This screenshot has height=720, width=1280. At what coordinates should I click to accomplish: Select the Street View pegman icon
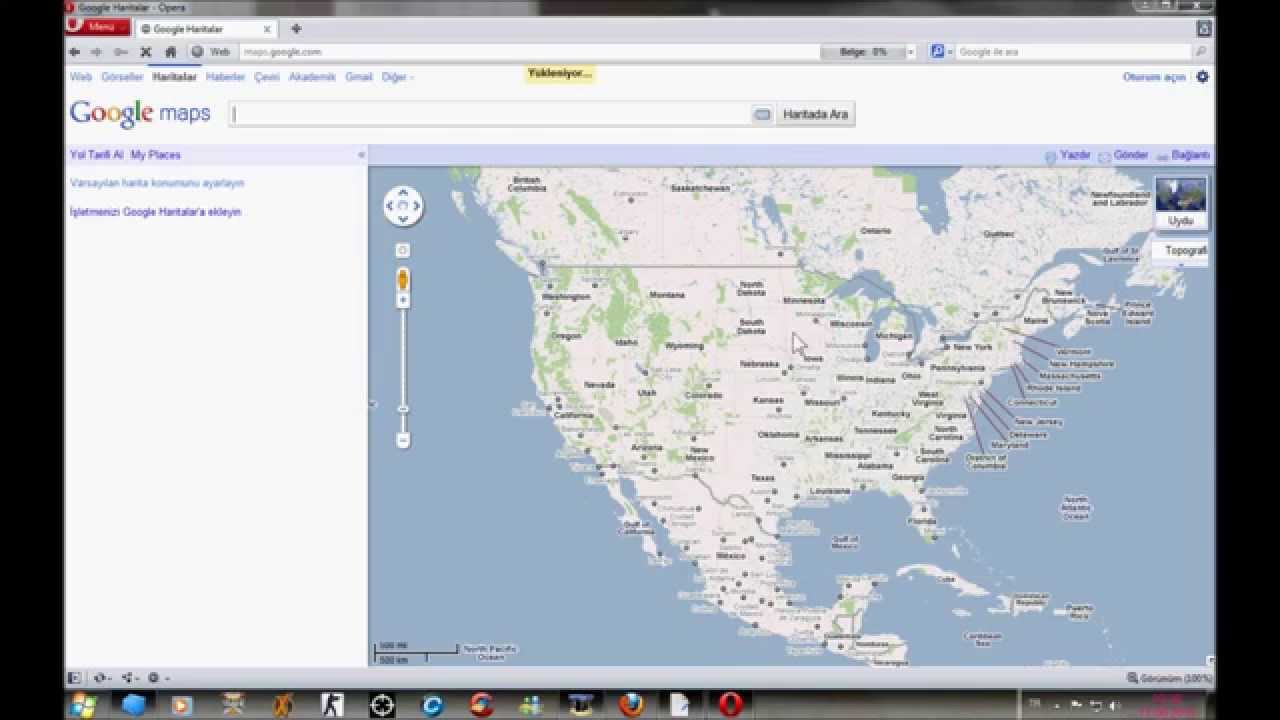pos(403,279)
